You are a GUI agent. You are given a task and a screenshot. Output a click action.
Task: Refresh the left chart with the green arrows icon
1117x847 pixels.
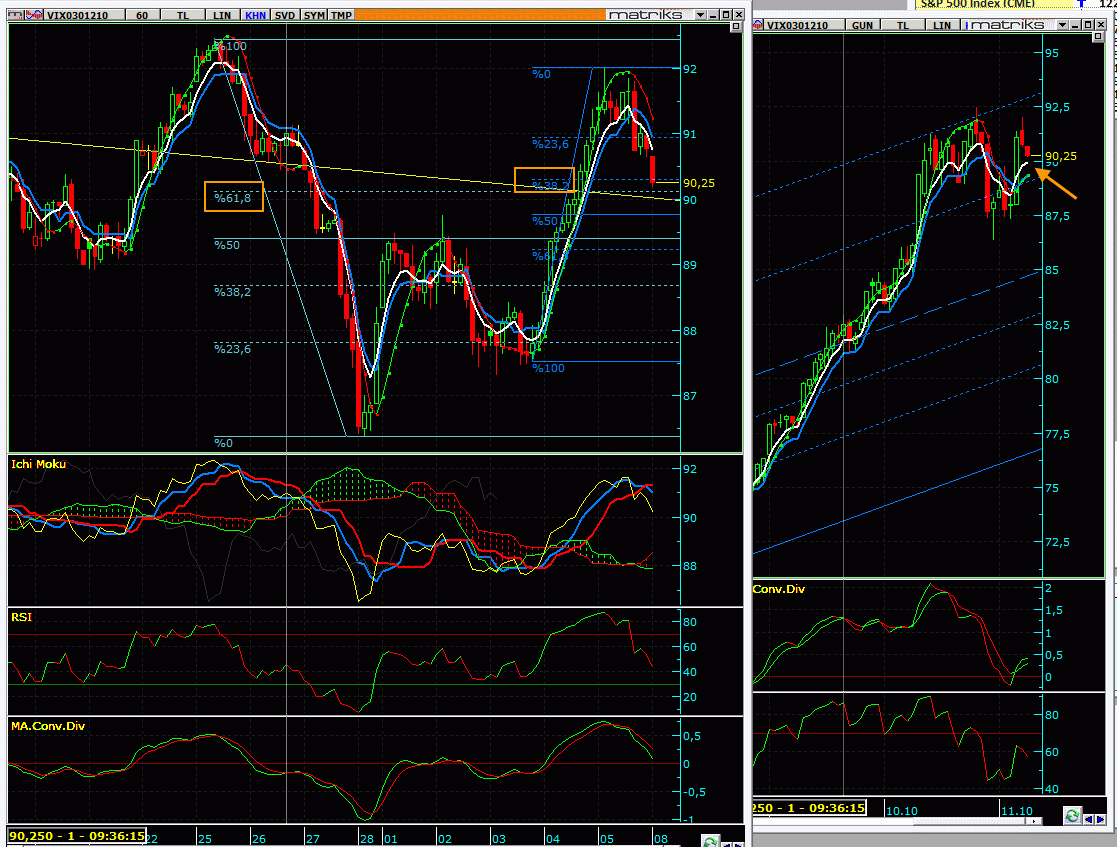pyautogui.click(x=710, y=841)
